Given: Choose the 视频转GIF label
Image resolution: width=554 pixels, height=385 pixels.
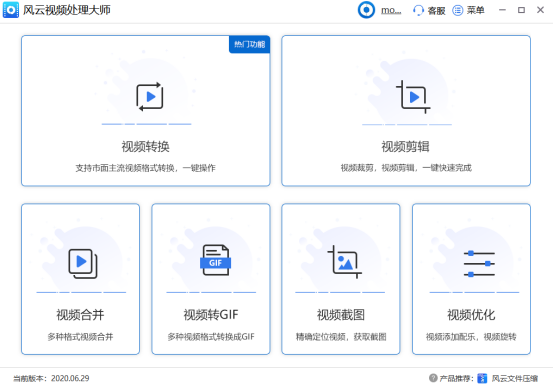Looking at the screenshot, I should [x=211, y=315].
